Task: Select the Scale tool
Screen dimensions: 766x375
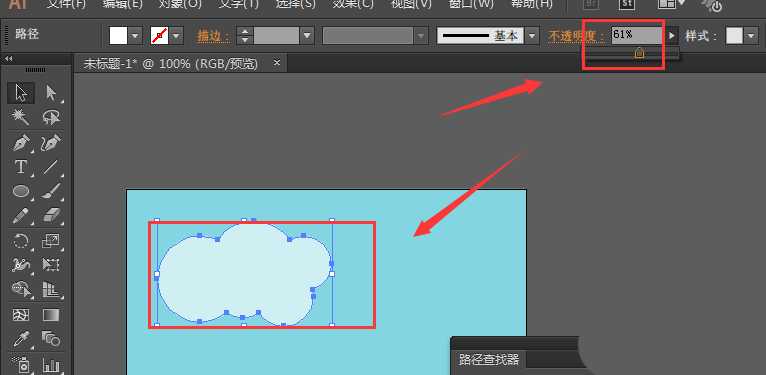Action: (x=51, y=241)
